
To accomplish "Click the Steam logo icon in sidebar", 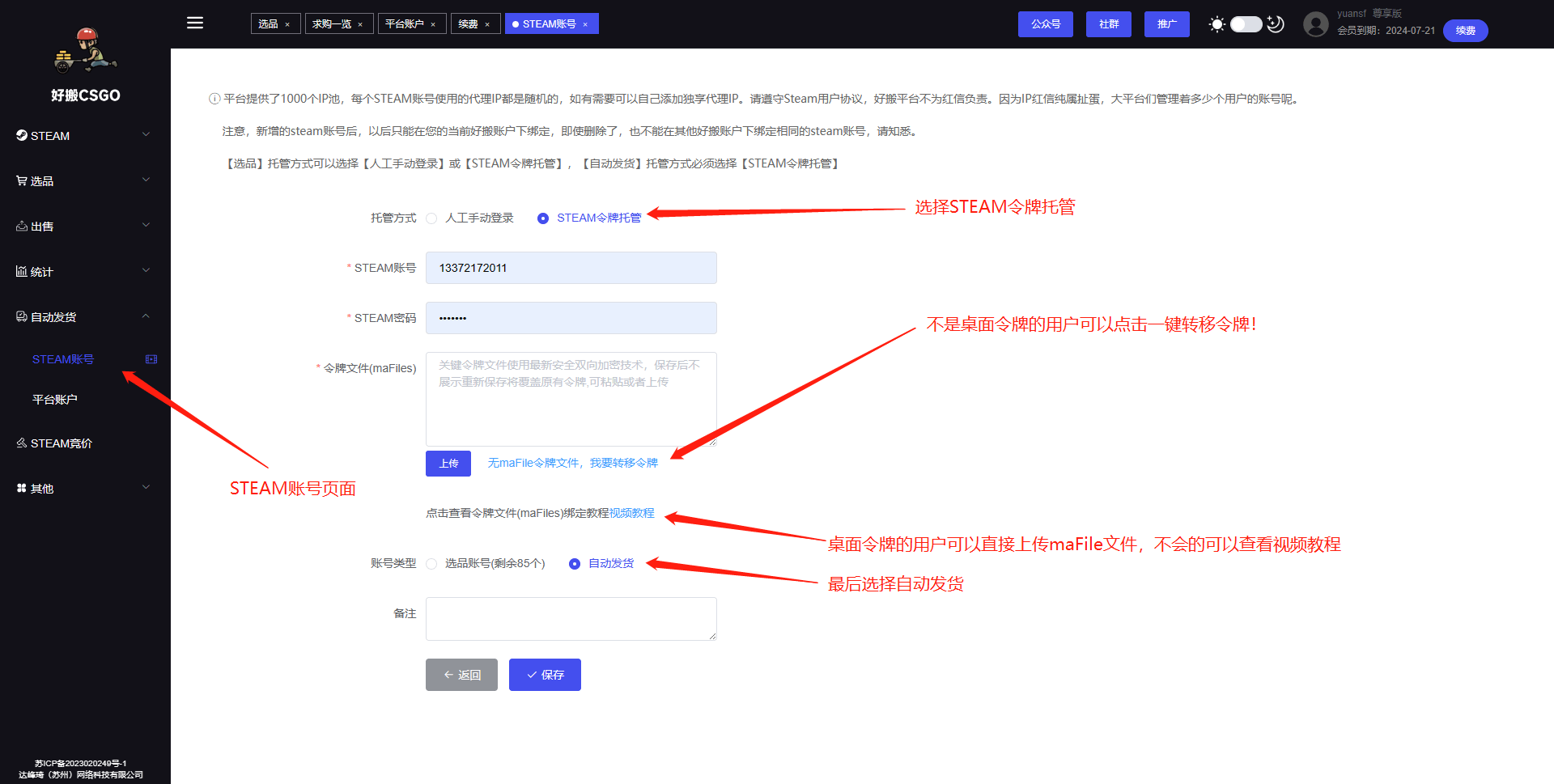I will 22,135.
